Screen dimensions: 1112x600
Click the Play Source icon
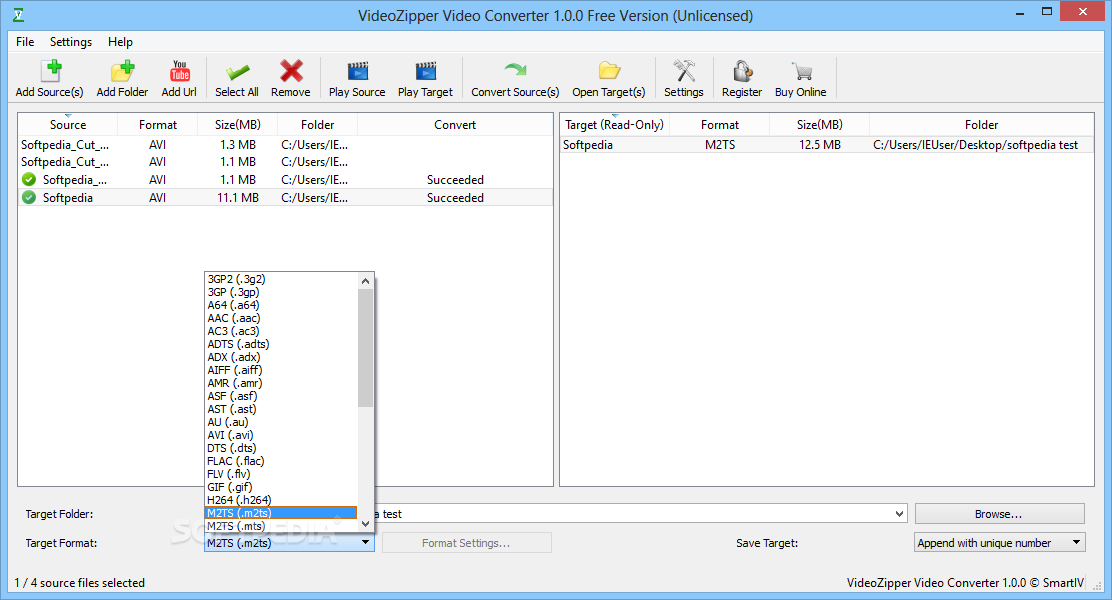tap(357, 71)
